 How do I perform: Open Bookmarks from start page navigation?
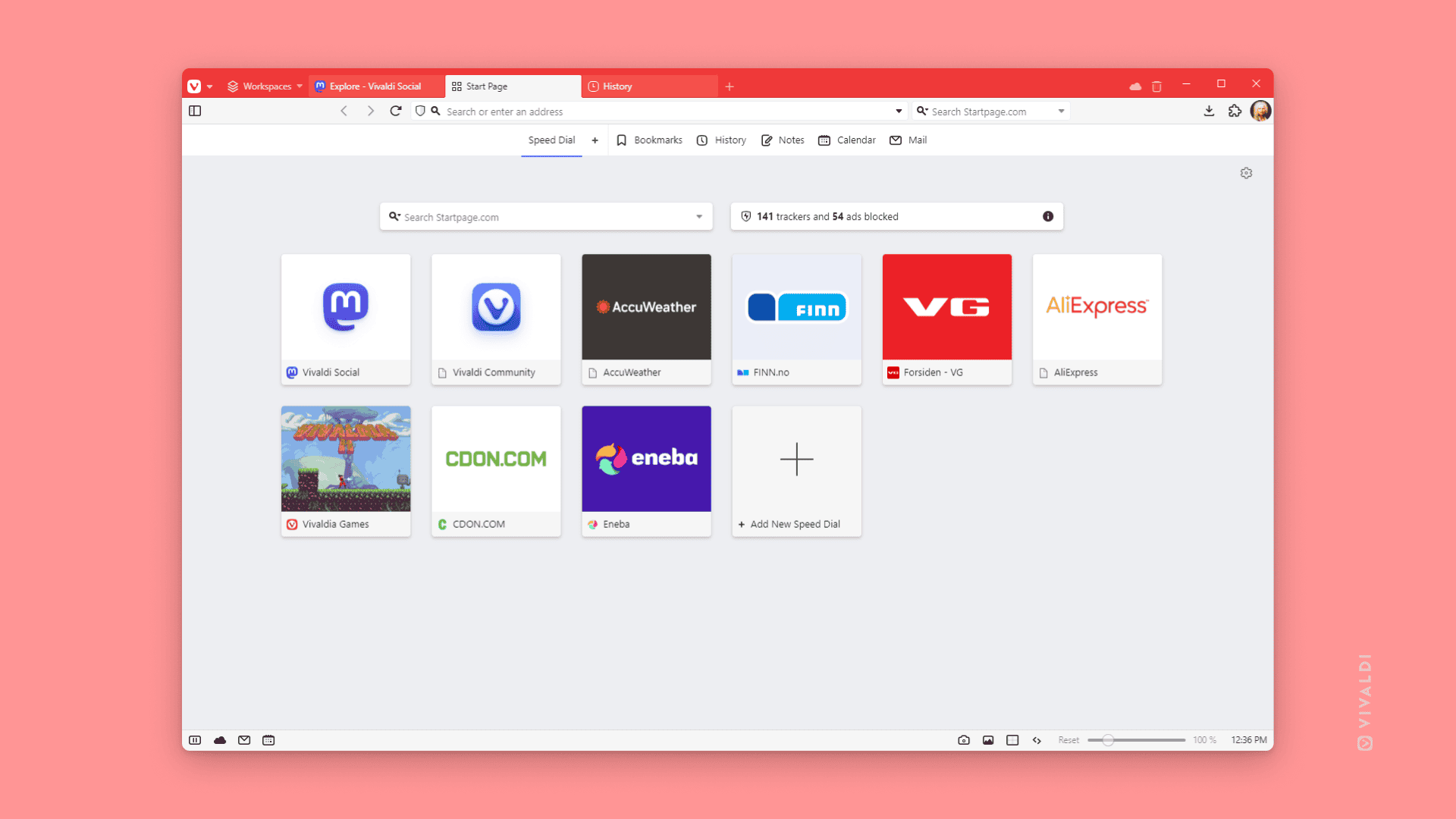click(x=649, y=140)
